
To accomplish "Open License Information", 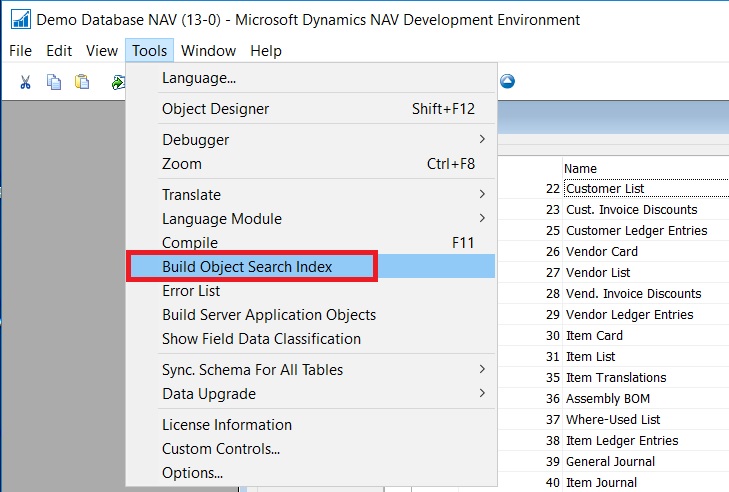I will [x=227, y=425].
